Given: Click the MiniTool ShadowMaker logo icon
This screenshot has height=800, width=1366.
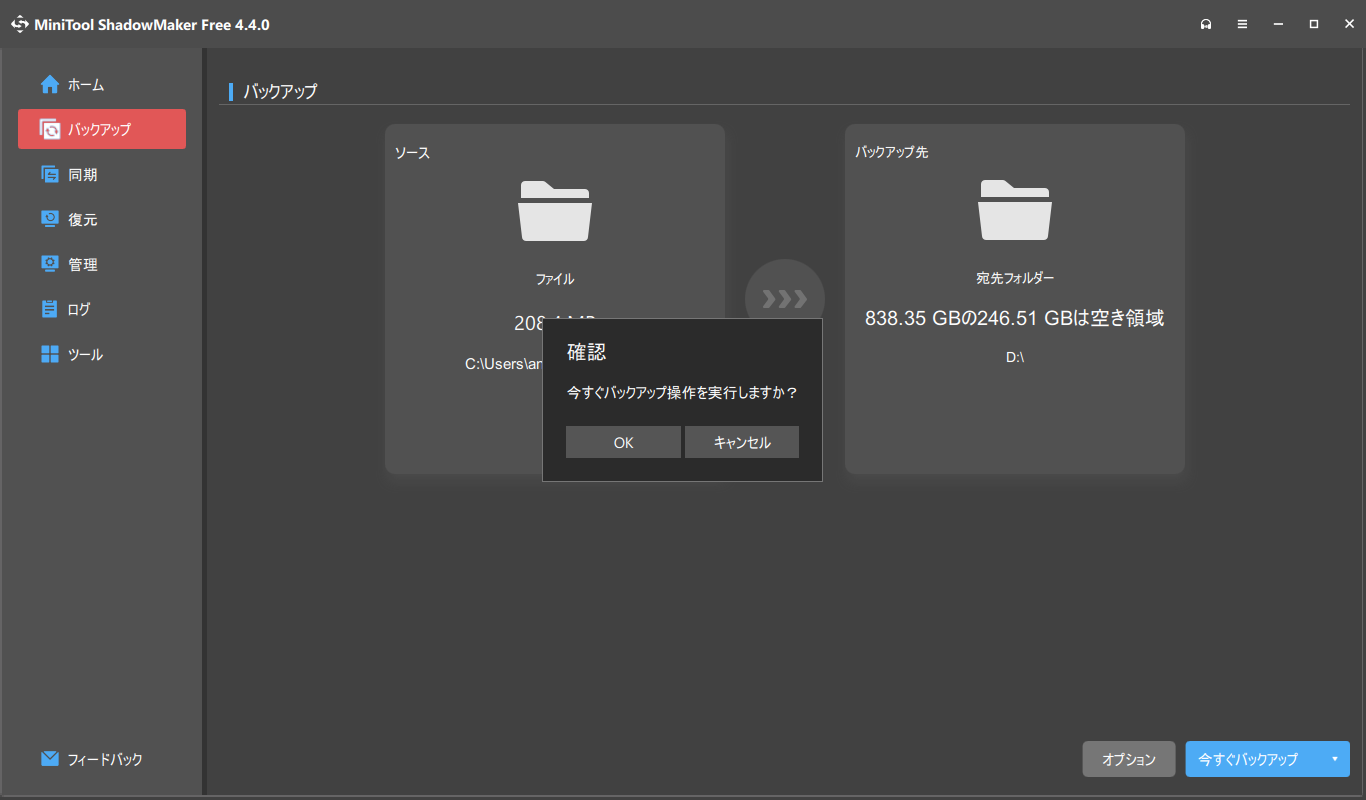Looking at the screenshot, I should pos(19,24).
